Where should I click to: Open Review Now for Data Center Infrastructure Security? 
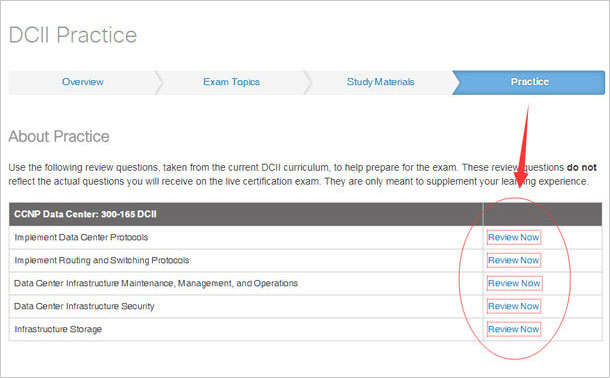[x=514, y=306]
